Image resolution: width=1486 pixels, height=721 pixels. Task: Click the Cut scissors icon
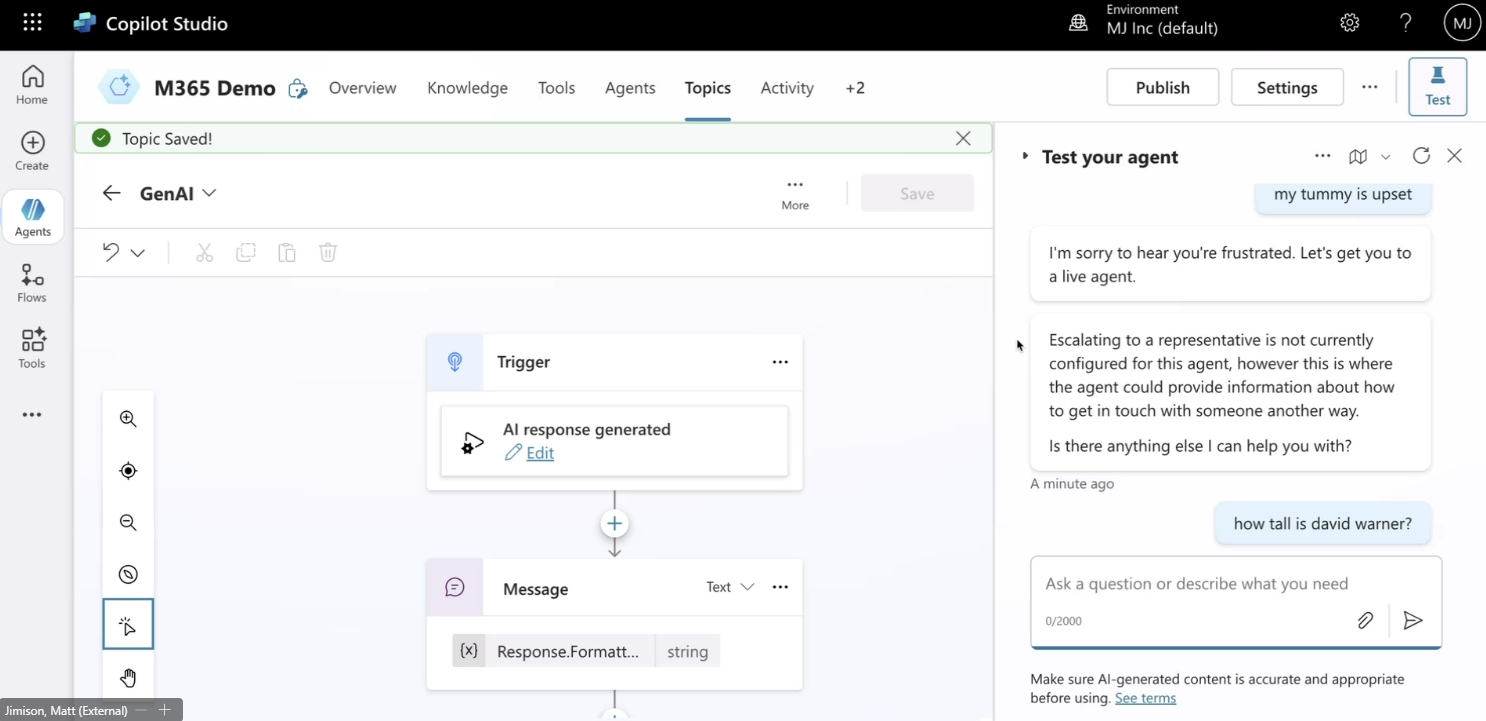pos(205,253)
